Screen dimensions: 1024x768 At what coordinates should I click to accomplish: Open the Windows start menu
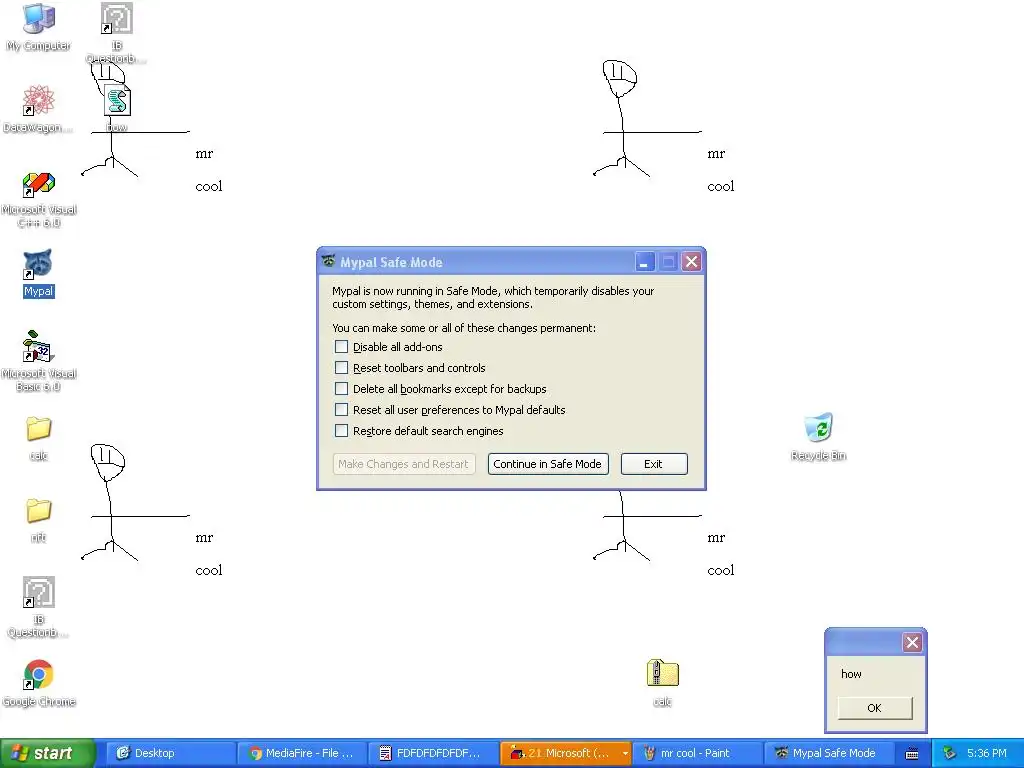pyautogui.click(x=47, y=753)
